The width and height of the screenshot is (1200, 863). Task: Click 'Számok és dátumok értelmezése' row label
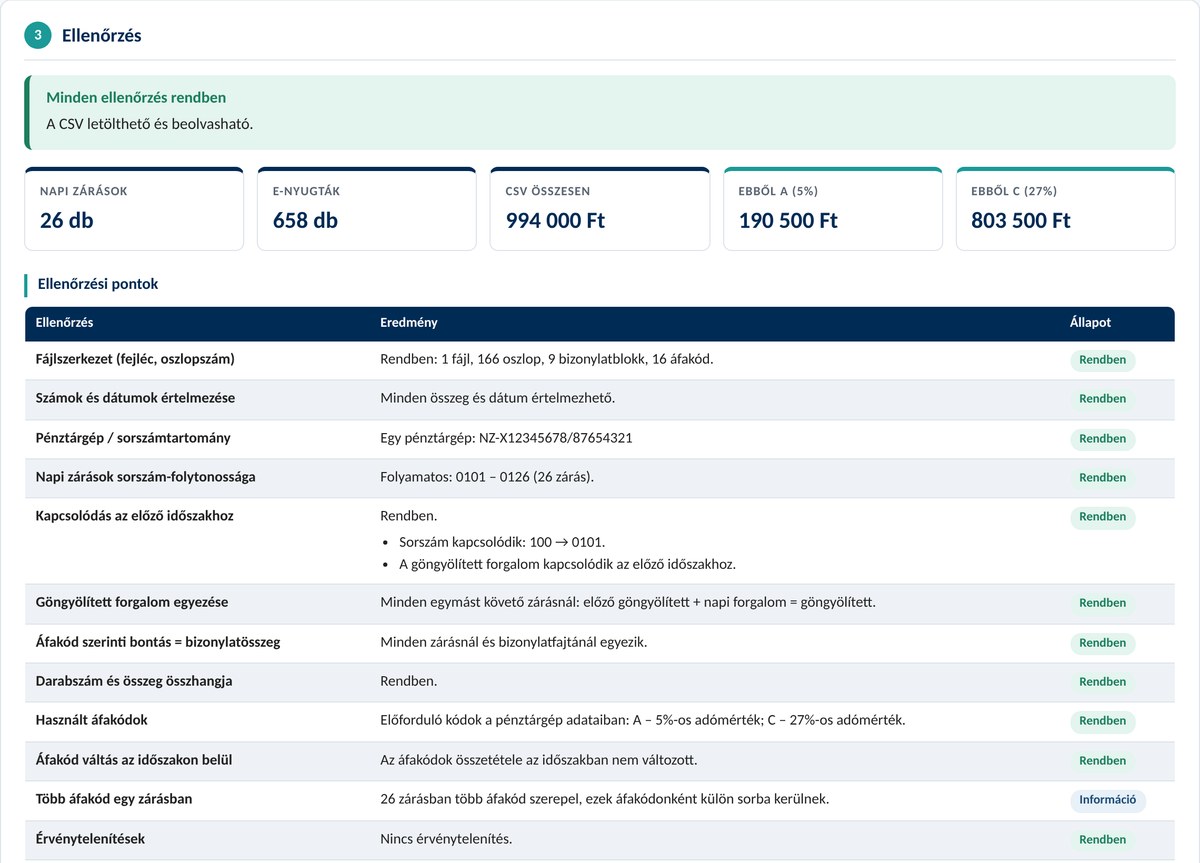coord(135,398)
